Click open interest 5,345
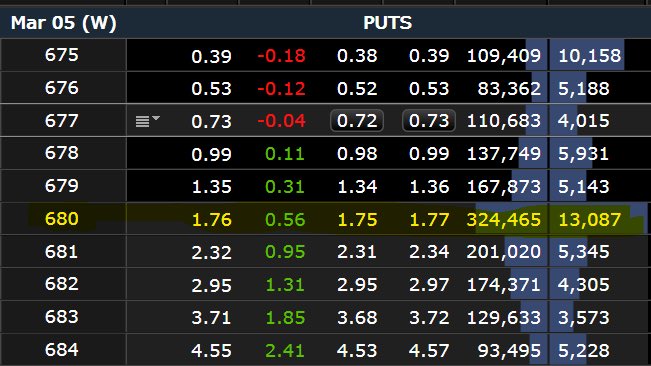The image size is (651, 366). point(584,252)
